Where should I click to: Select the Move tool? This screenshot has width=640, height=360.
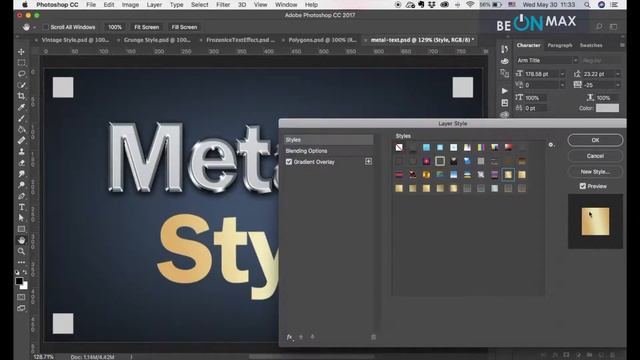pyautogui.click(x=21, y=52)
